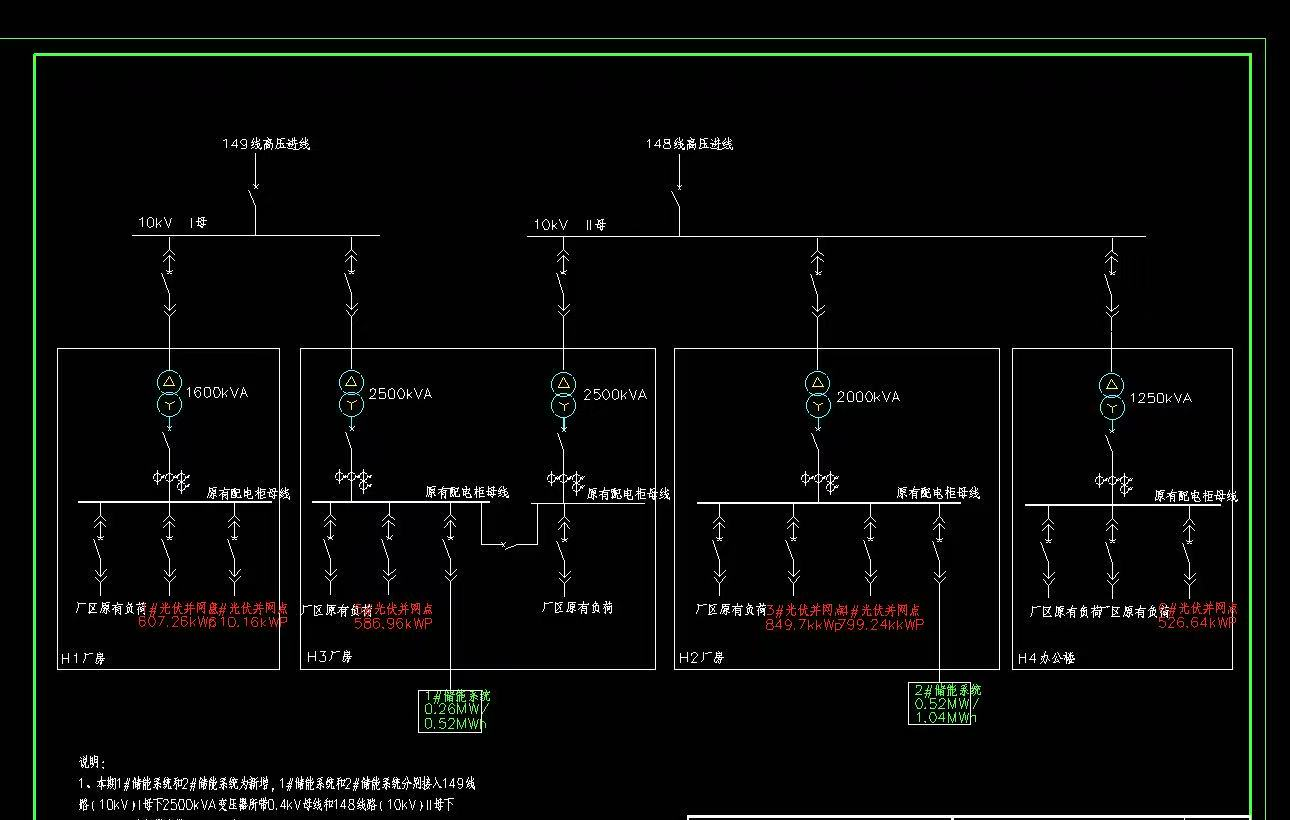Select the 1#储能系统 green box

[x=451, y=711]
